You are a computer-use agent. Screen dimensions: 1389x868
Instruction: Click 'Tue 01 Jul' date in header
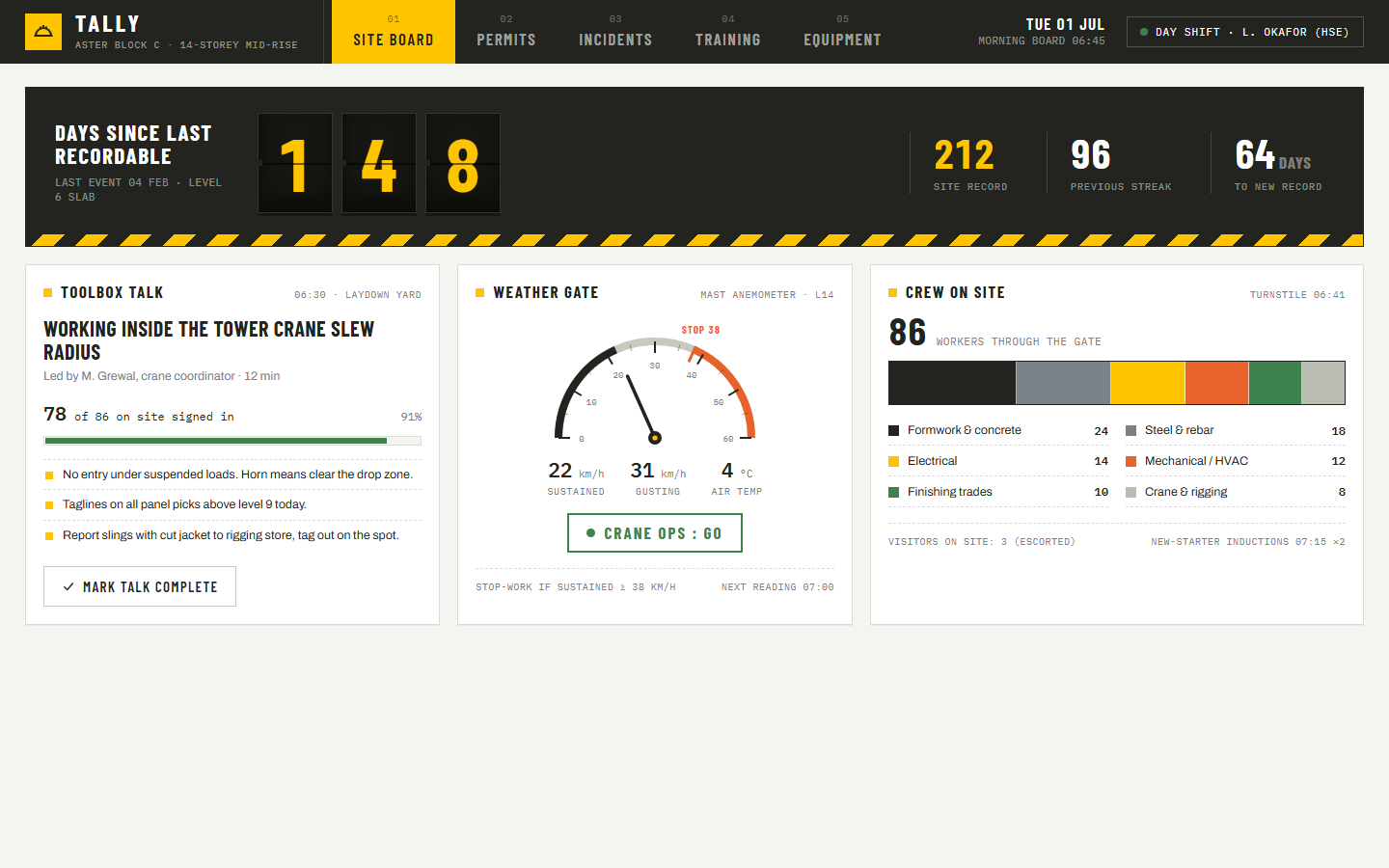(1065, 24)
